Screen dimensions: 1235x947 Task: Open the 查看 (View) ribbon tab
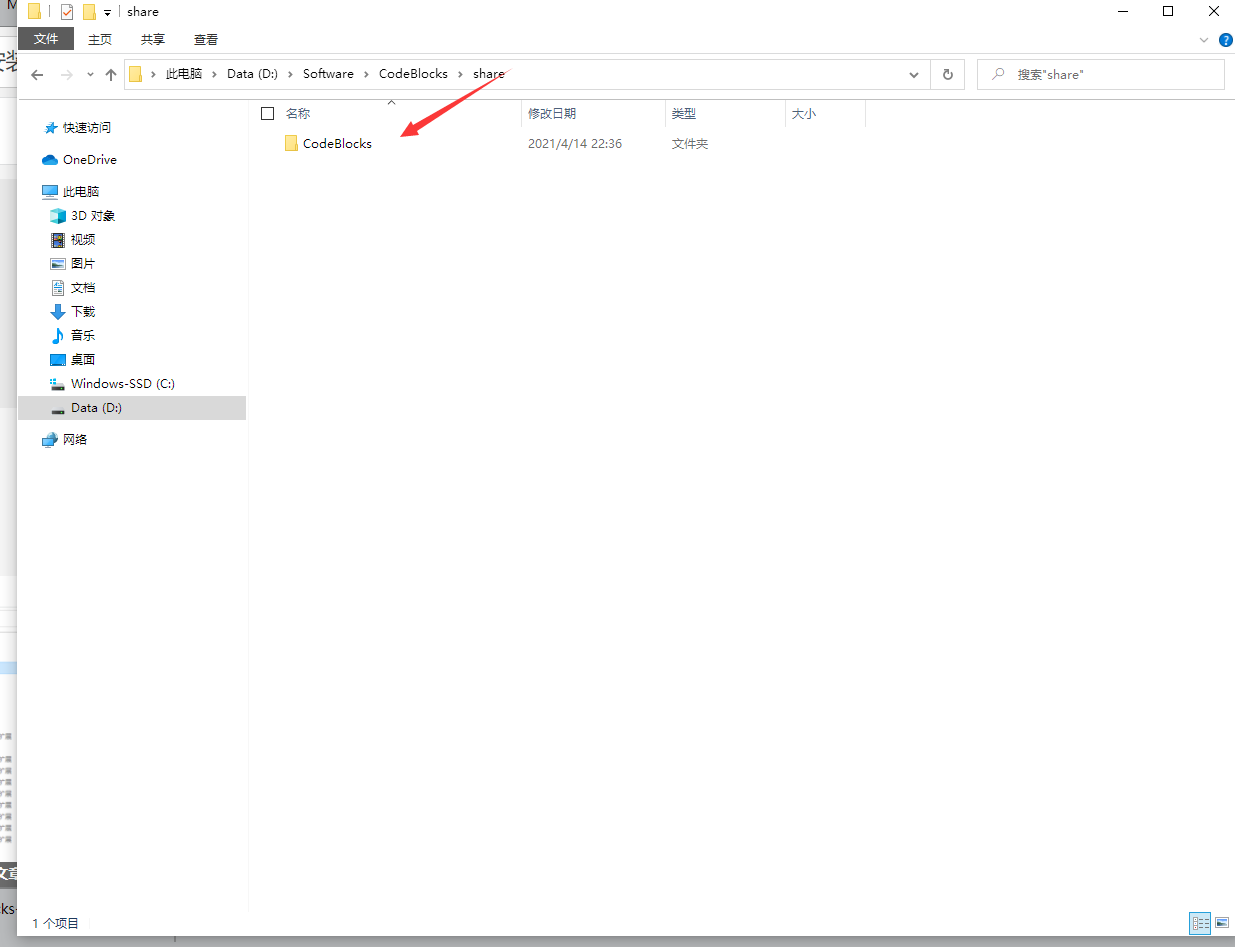[x=205, y=39]
